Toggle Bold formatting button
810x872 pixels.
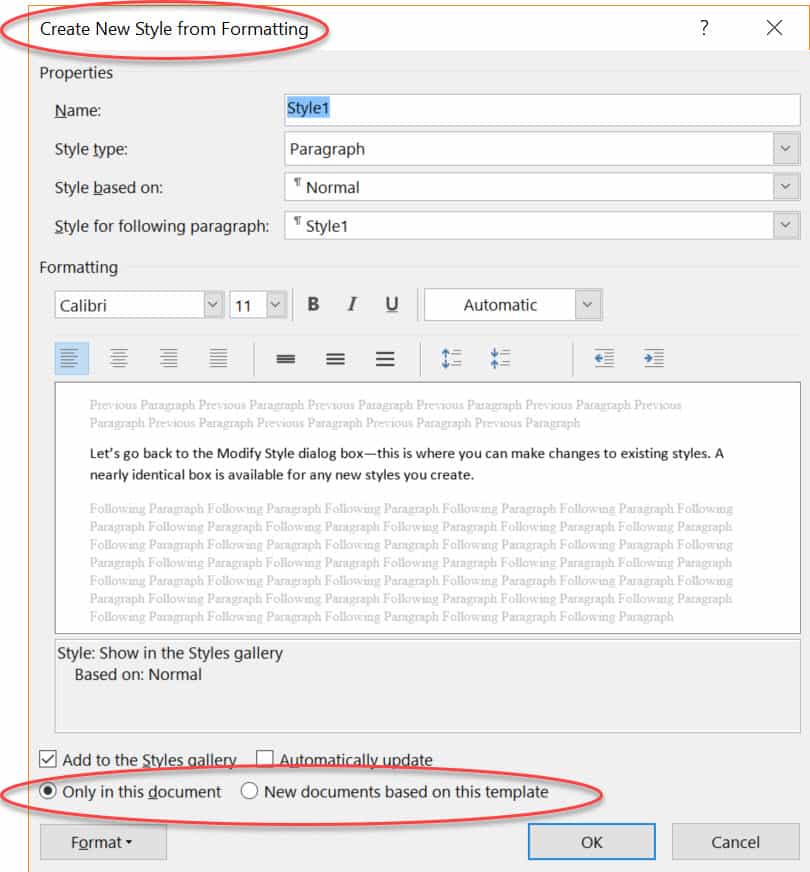(x=314, y=304)
